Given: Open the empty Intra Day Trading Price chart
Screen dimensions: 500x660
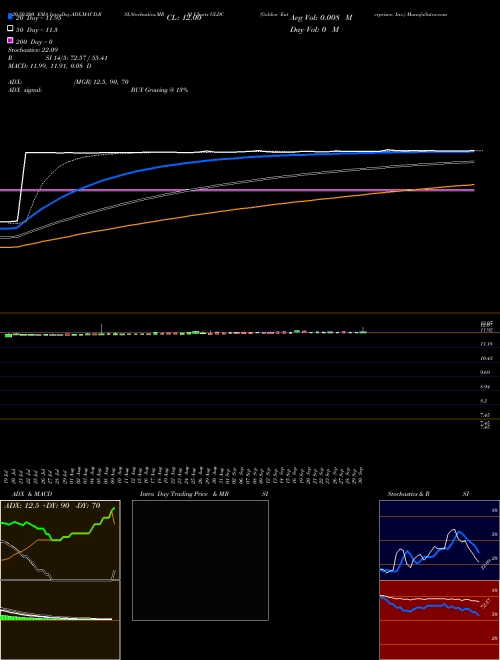Looking at the screenshot, I should tap(200, 560).
